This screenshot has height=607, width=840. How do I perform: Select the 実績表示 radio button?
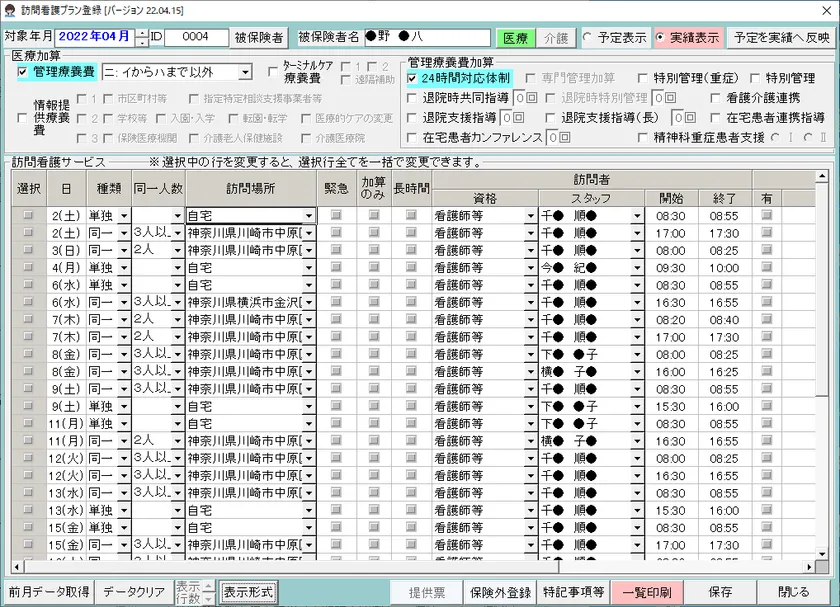click(663, 37)
